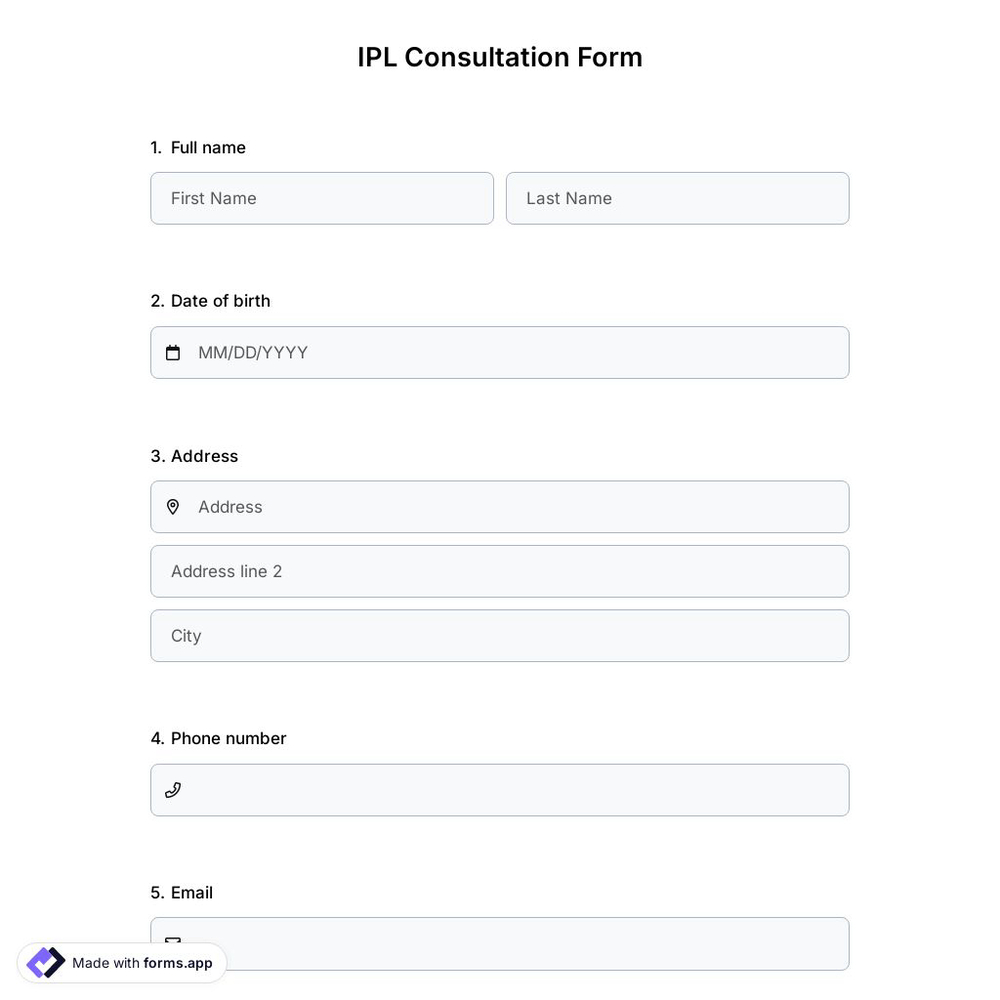The image size is (1000, 1000).
Task: Click the envelope icon in the Email field
Action: [173, 943]
